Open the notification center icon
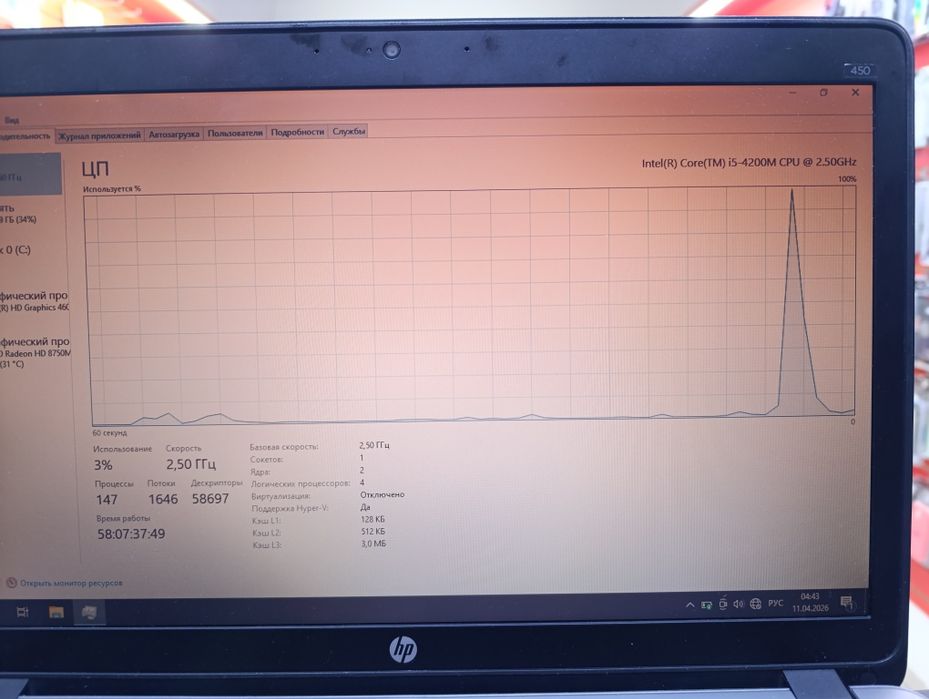Screen dimensions: 929x699 coord(847,602)
